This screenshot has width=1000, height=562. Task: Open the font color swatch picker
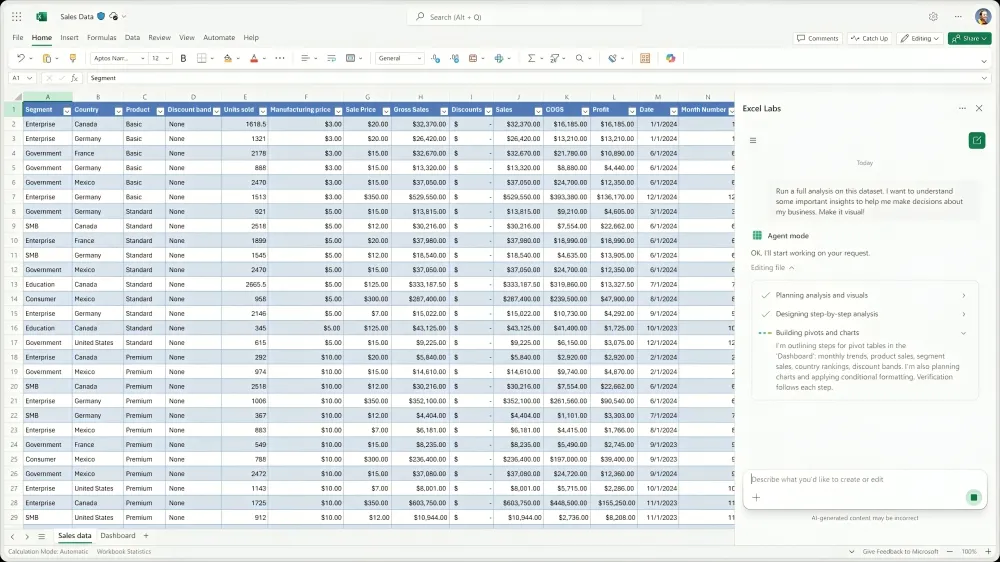265,59
